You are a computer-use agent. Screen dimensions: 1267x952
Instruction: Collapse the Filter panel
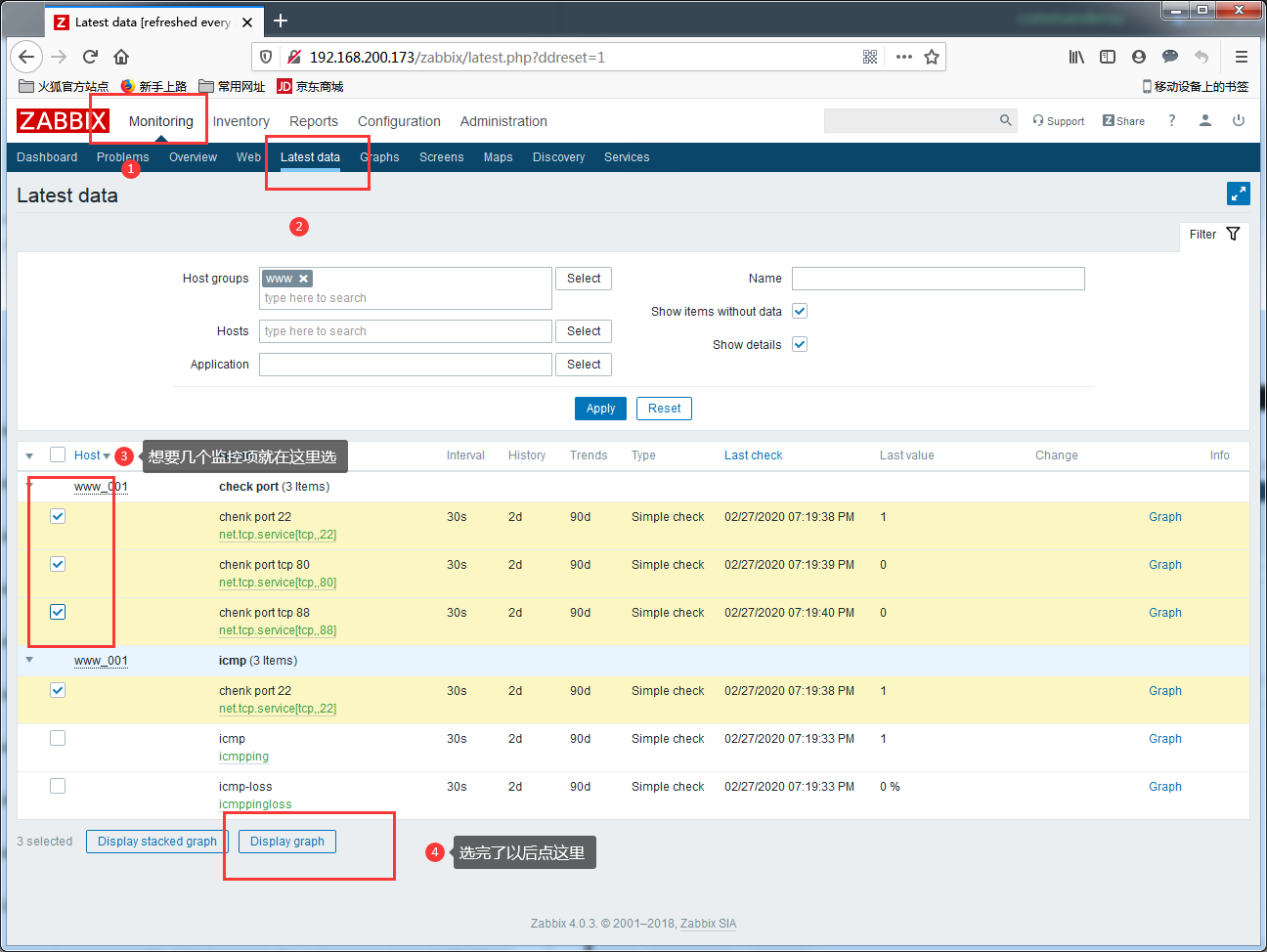pyautogui.click(x=1214, y=235)
